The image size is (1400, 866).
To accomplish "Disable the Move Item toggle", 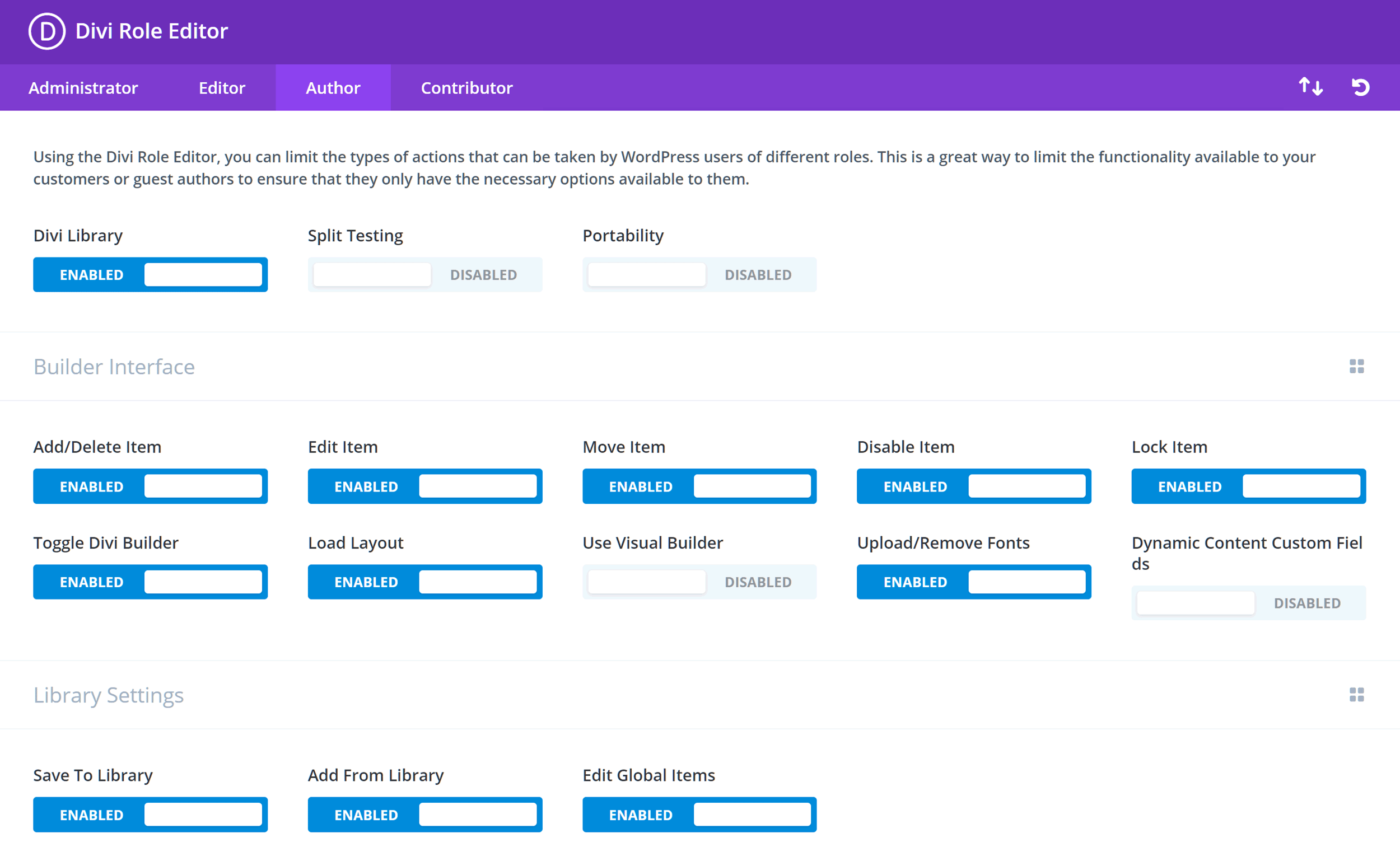I will [699, 486].
